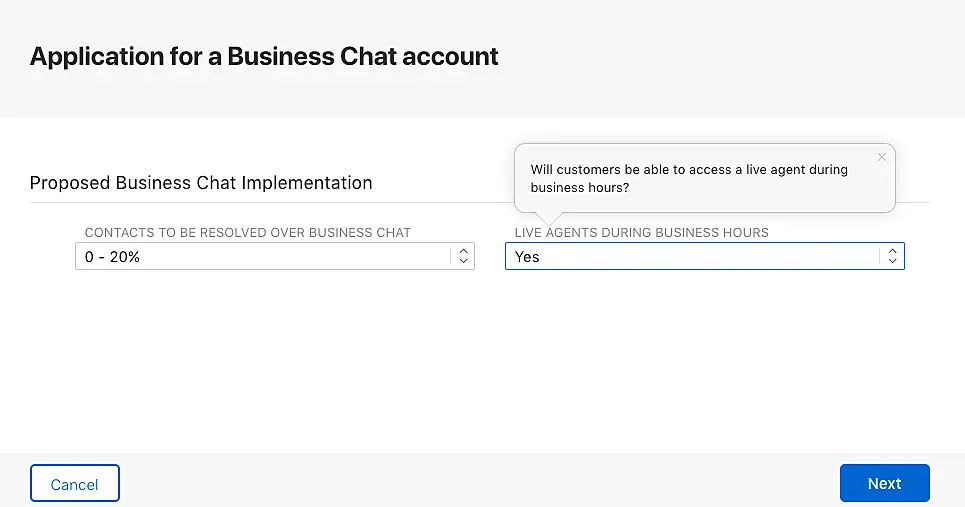
Task: Click the tooltip's pointer arrow tip
Action: (549, 224)
